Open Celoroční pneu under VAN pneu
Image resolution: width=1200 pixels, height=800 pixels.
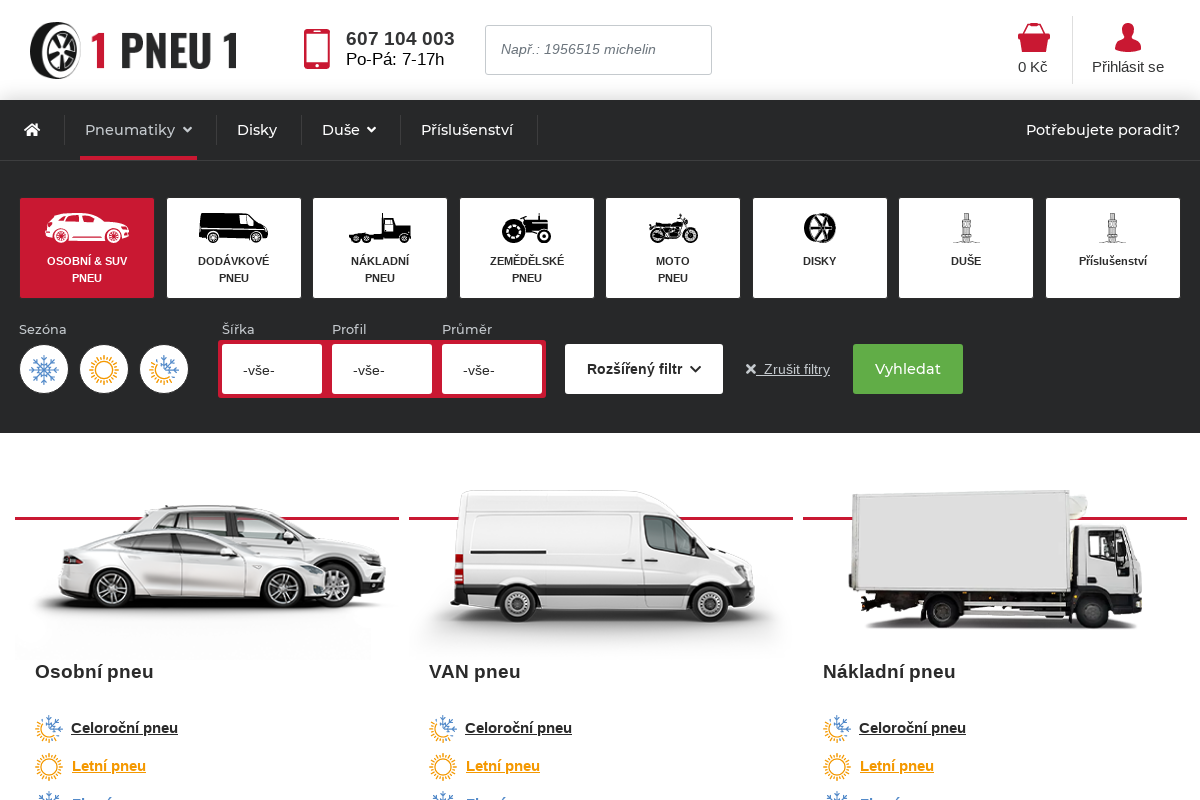point(518,728)
